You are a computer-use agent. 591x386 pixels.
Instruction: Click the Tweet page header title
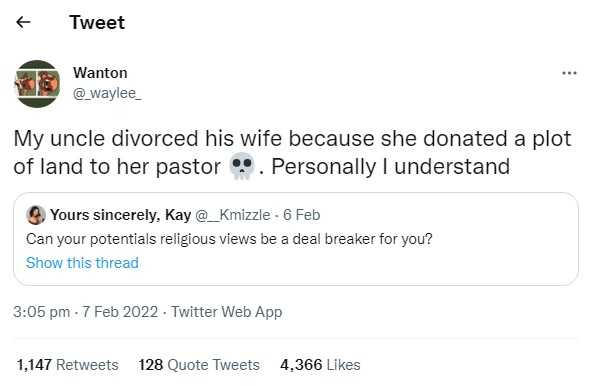point(97,22)
